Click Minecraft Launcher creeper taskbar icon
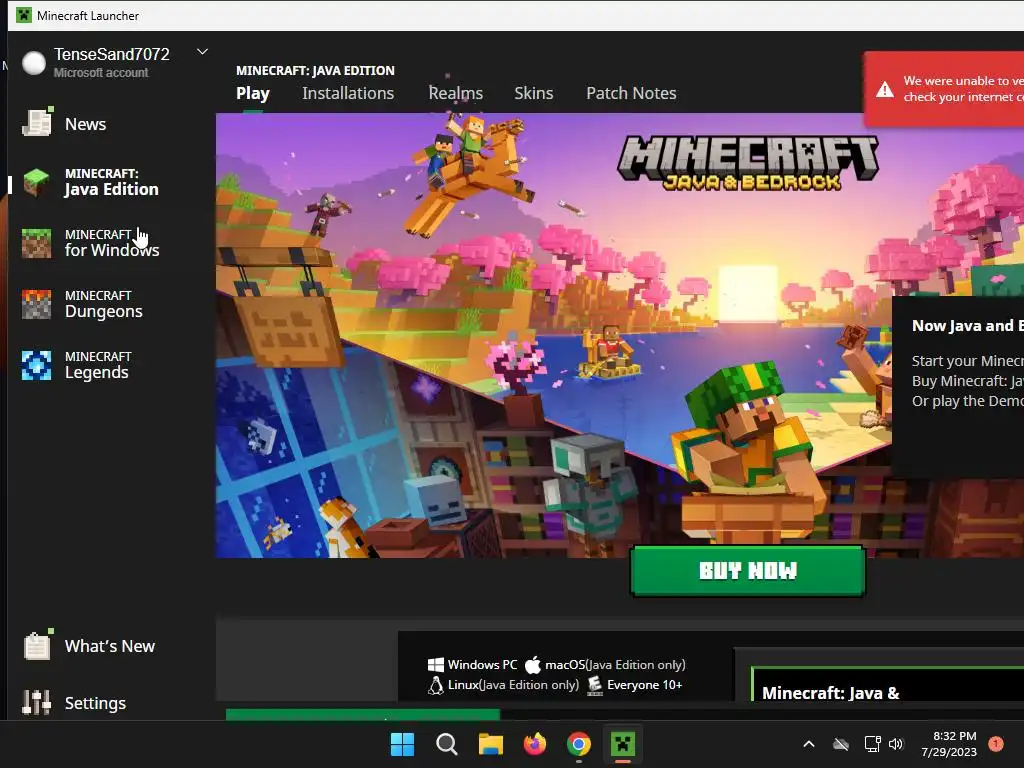Screen dimensions: 1024x768 coord(623,744)
